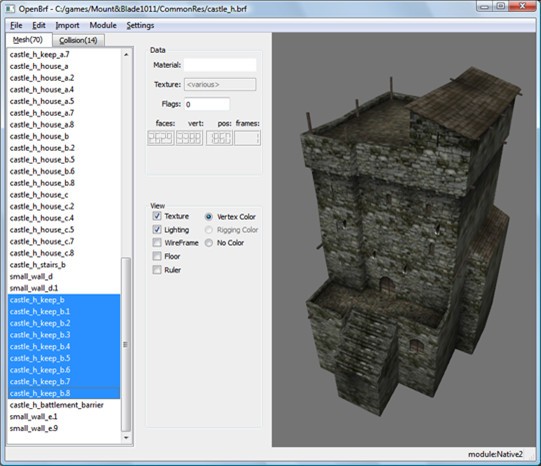
Task: Click the mesh list scrollbar thumb
Action: (x=126, y=344)
